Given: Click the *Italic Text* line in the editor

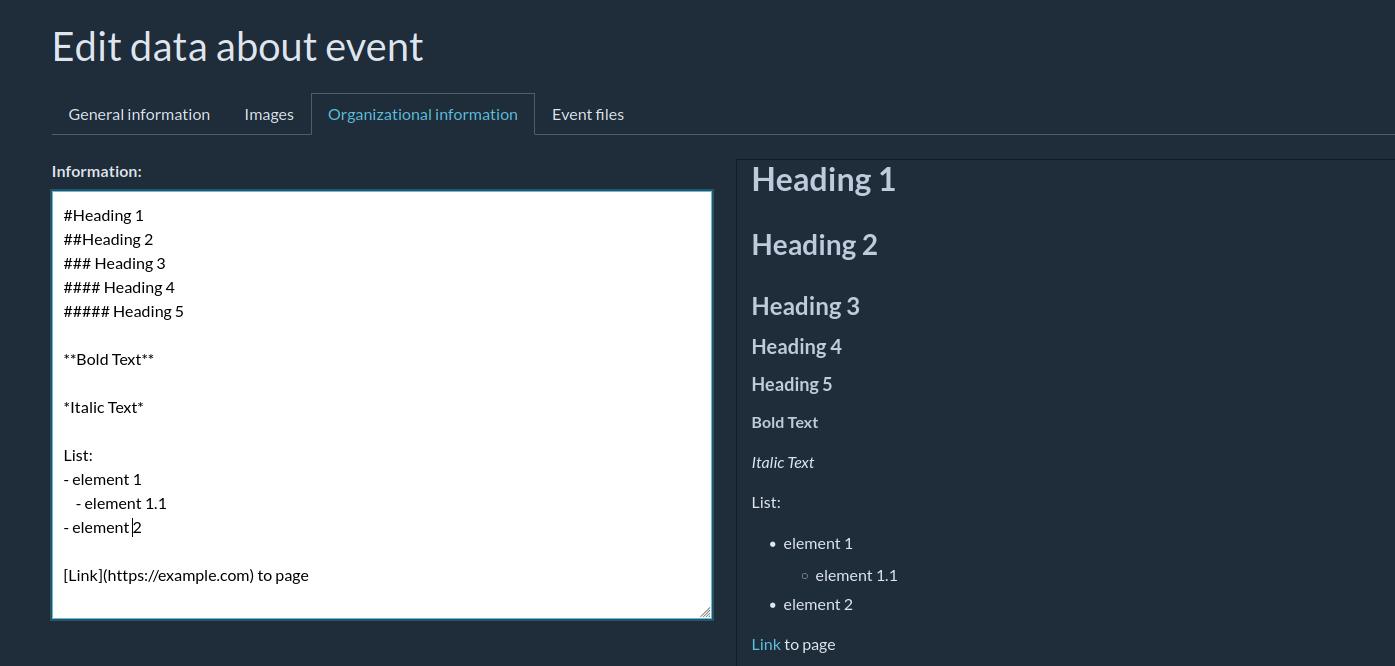Looking at the screenshot, I should (x=104, y=407).
